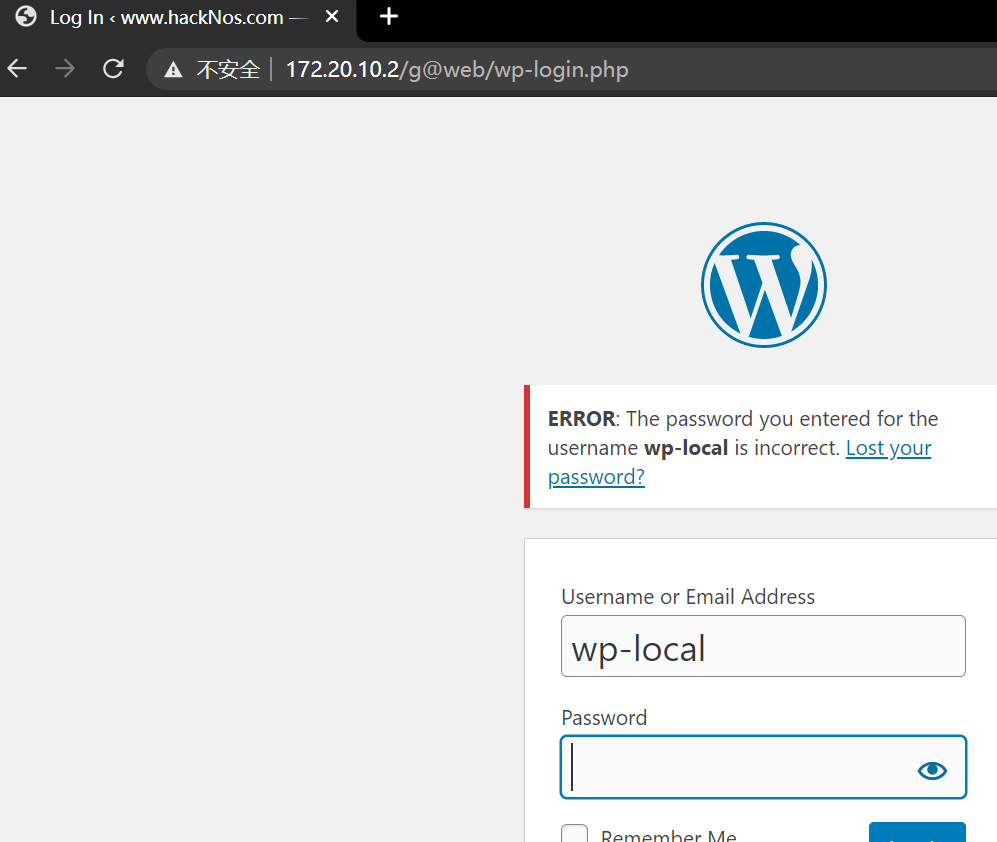
Task: Click the 'ERROR' text in notice
Action: (x=581, y=419)
